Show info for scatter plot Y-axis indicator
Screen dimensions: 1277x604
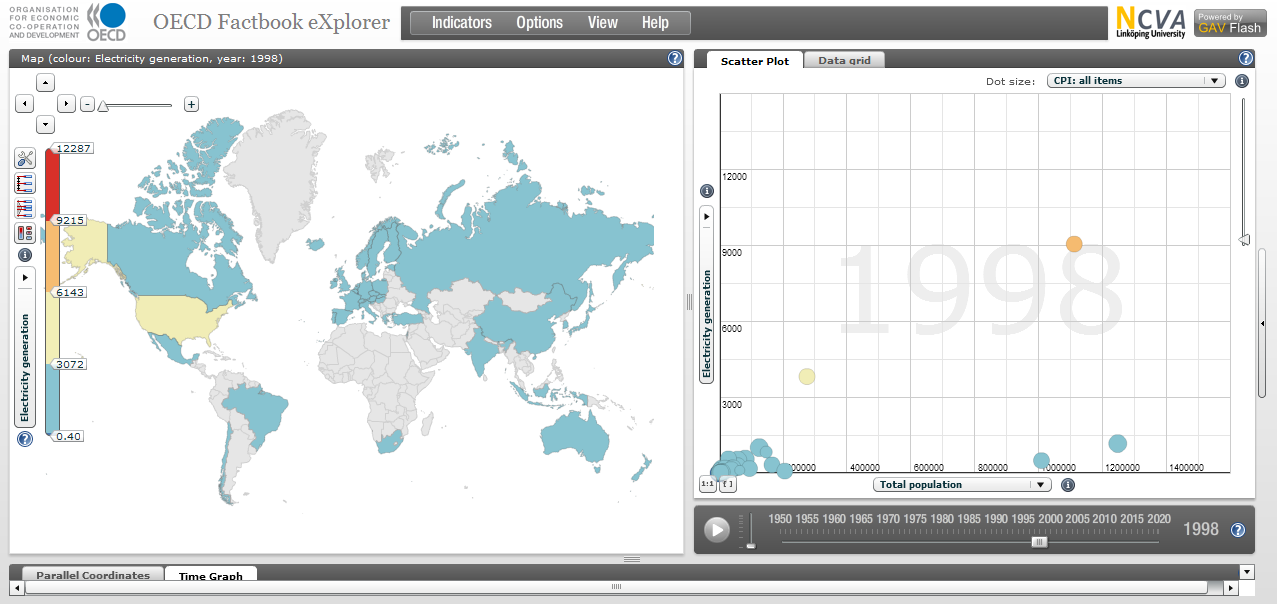(706, 191)
